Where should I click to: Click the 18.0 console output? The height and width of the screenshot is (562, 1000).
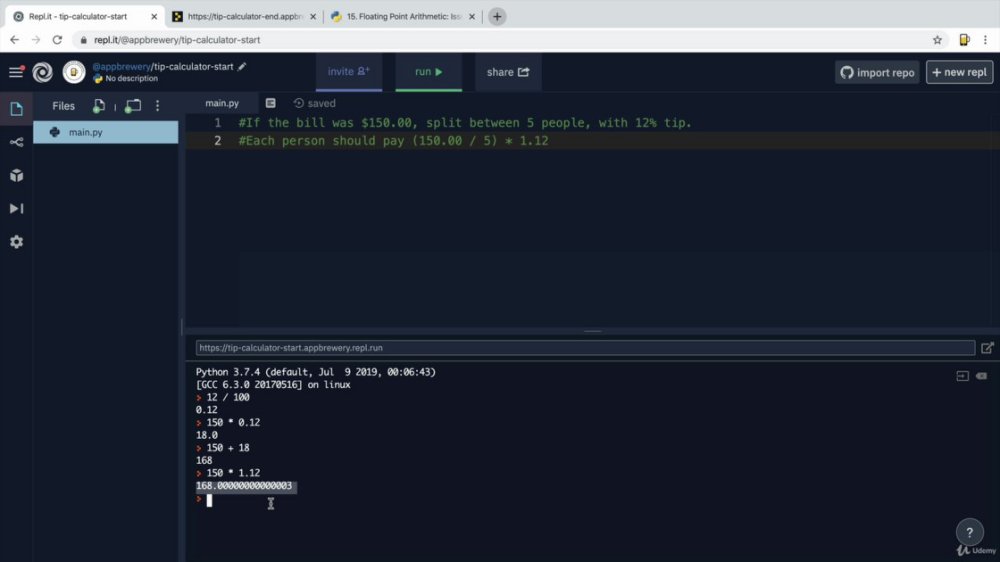point(207,435)
